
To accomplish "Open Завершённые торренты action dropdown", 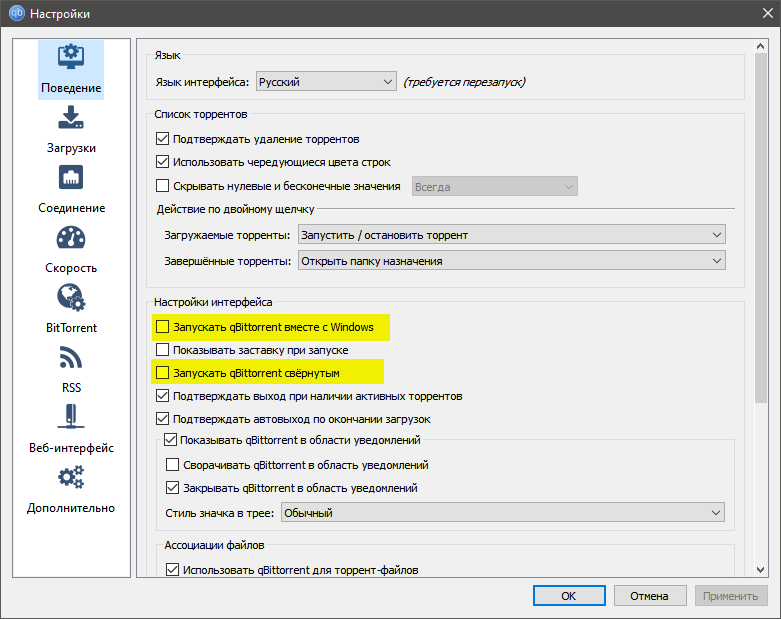I will tap(512, 260).
